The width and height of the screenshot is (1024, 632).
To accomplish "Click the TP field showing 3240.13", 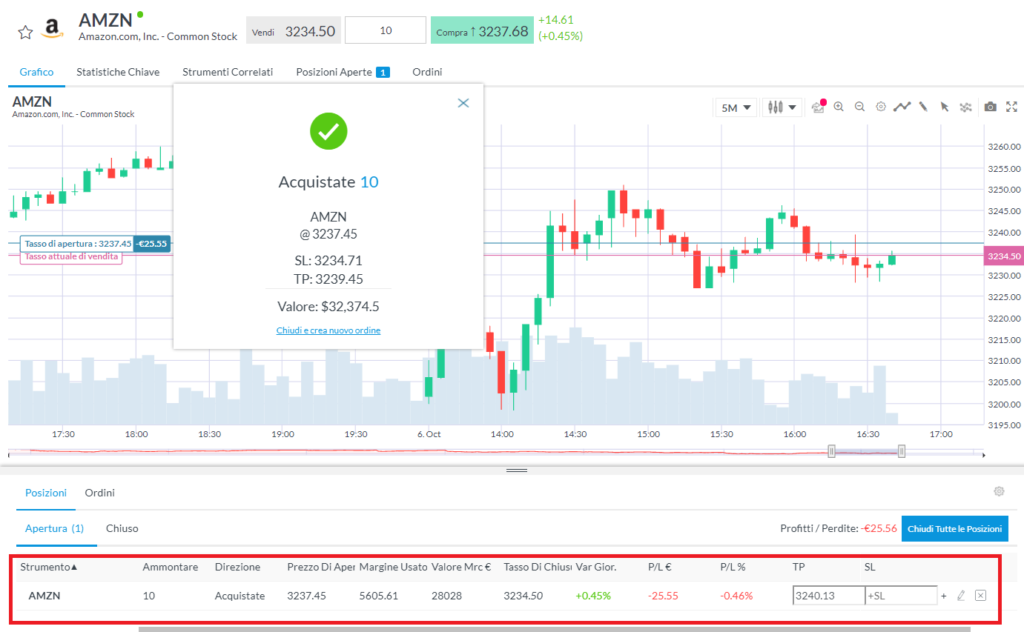I will (828, 595).
